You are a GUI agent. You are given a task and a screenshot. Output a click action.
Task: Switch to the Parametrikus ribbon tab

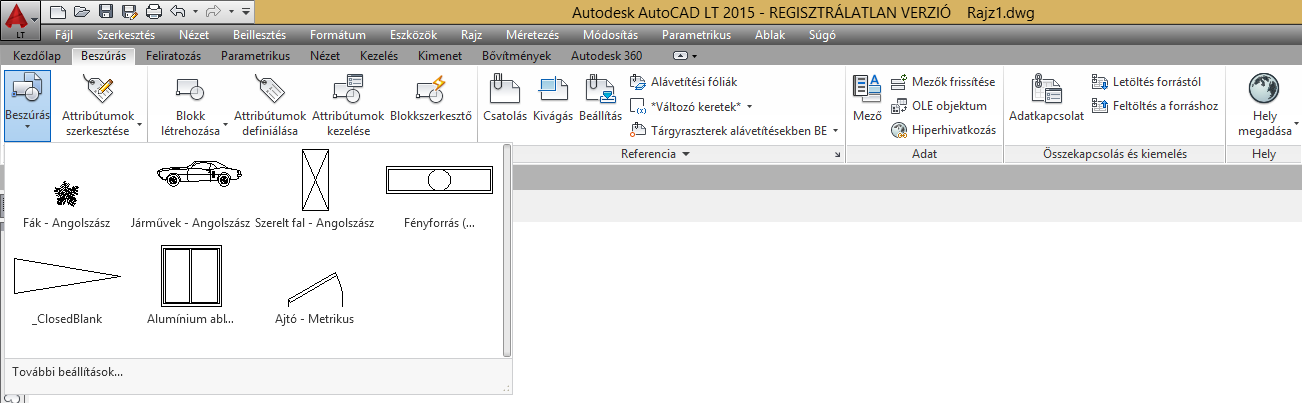(255, 56)
